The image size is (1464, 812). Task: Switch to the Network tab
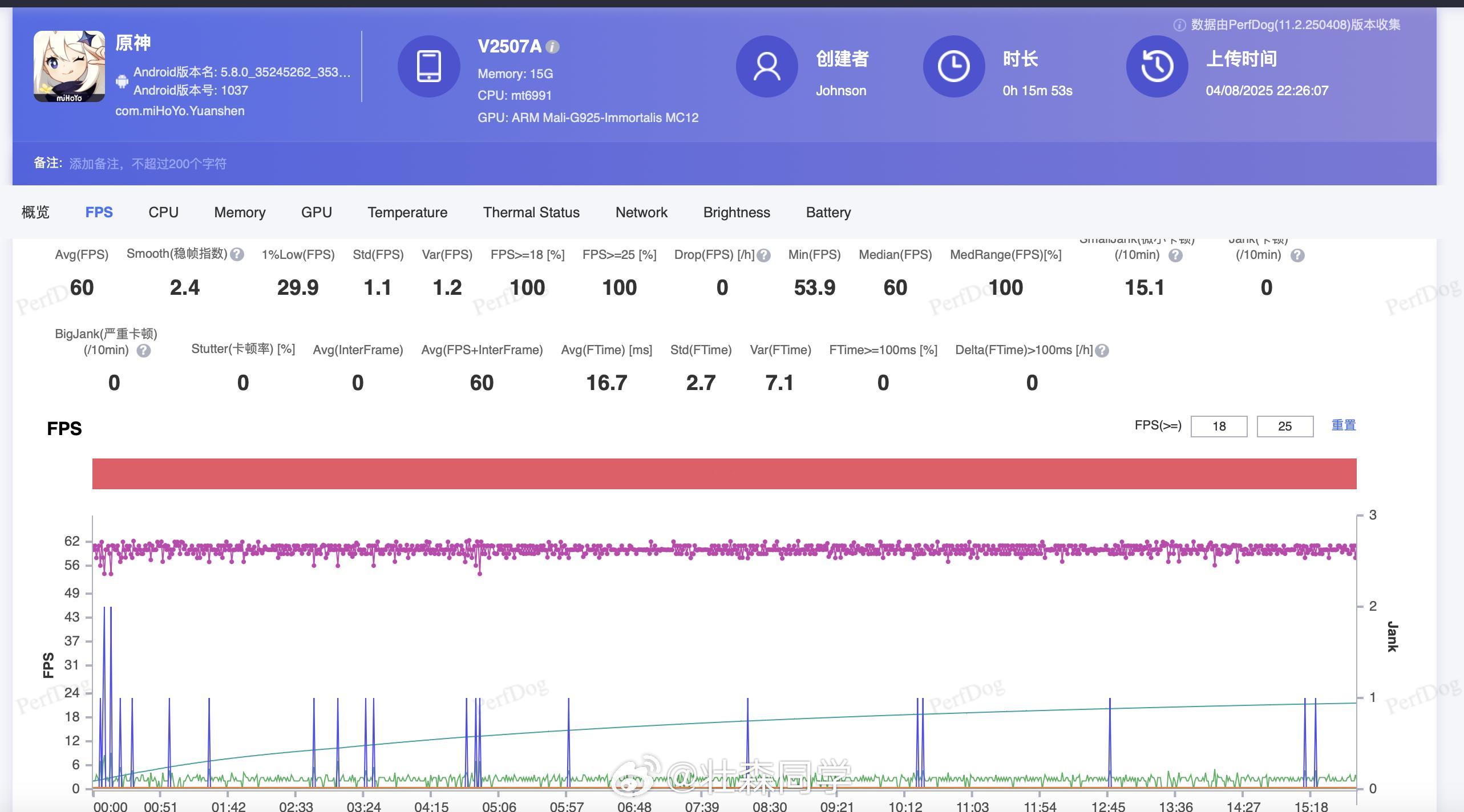pyautogui.click(x=641, y=212)
